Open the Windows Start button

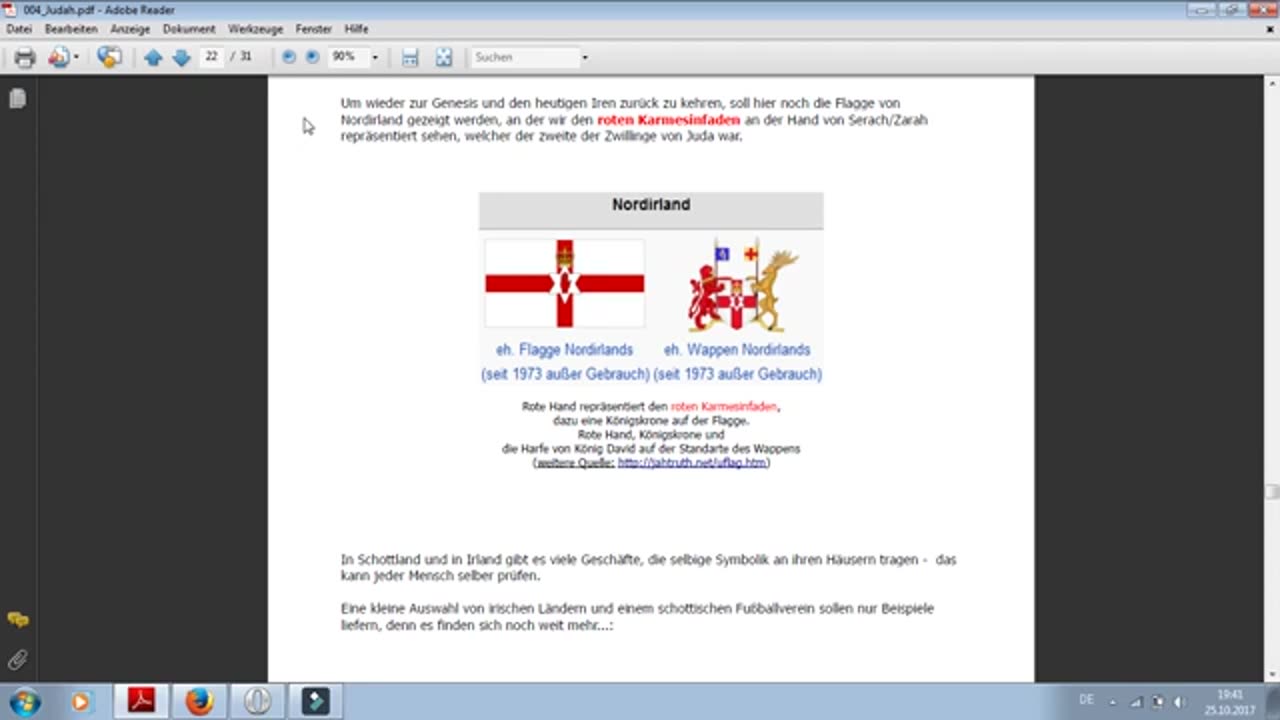[24, 701]
